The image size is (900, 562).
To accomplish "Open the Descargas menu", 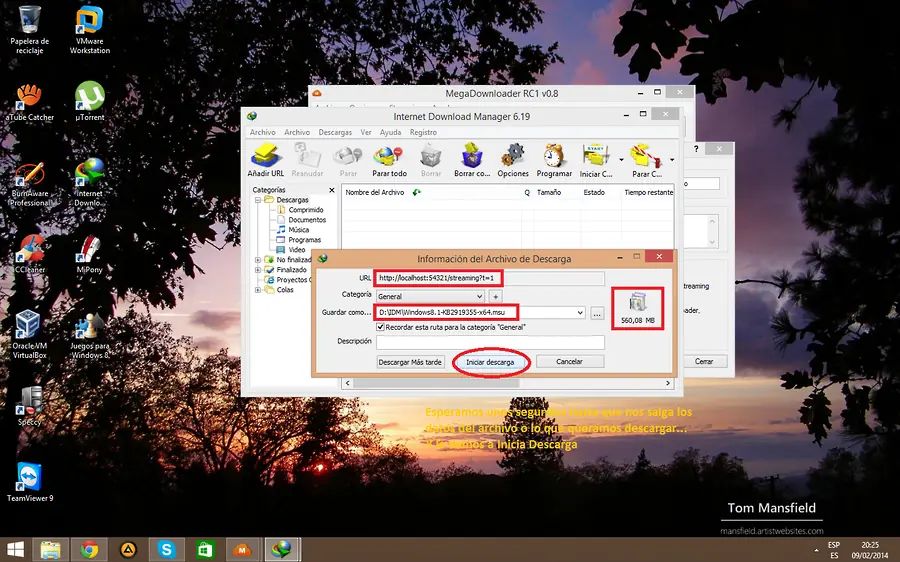I will point(335,132).
